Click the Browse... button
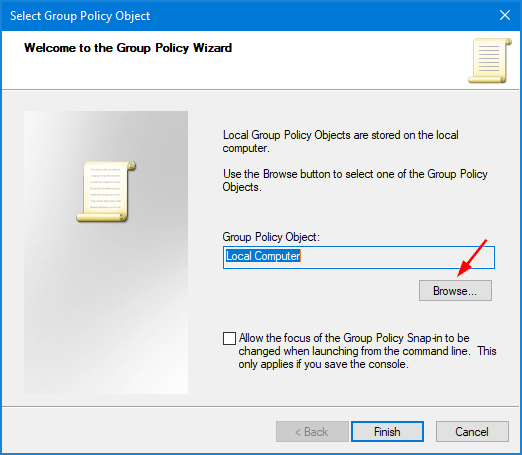Screen dimensions: 522x455 tap(455, 291)
